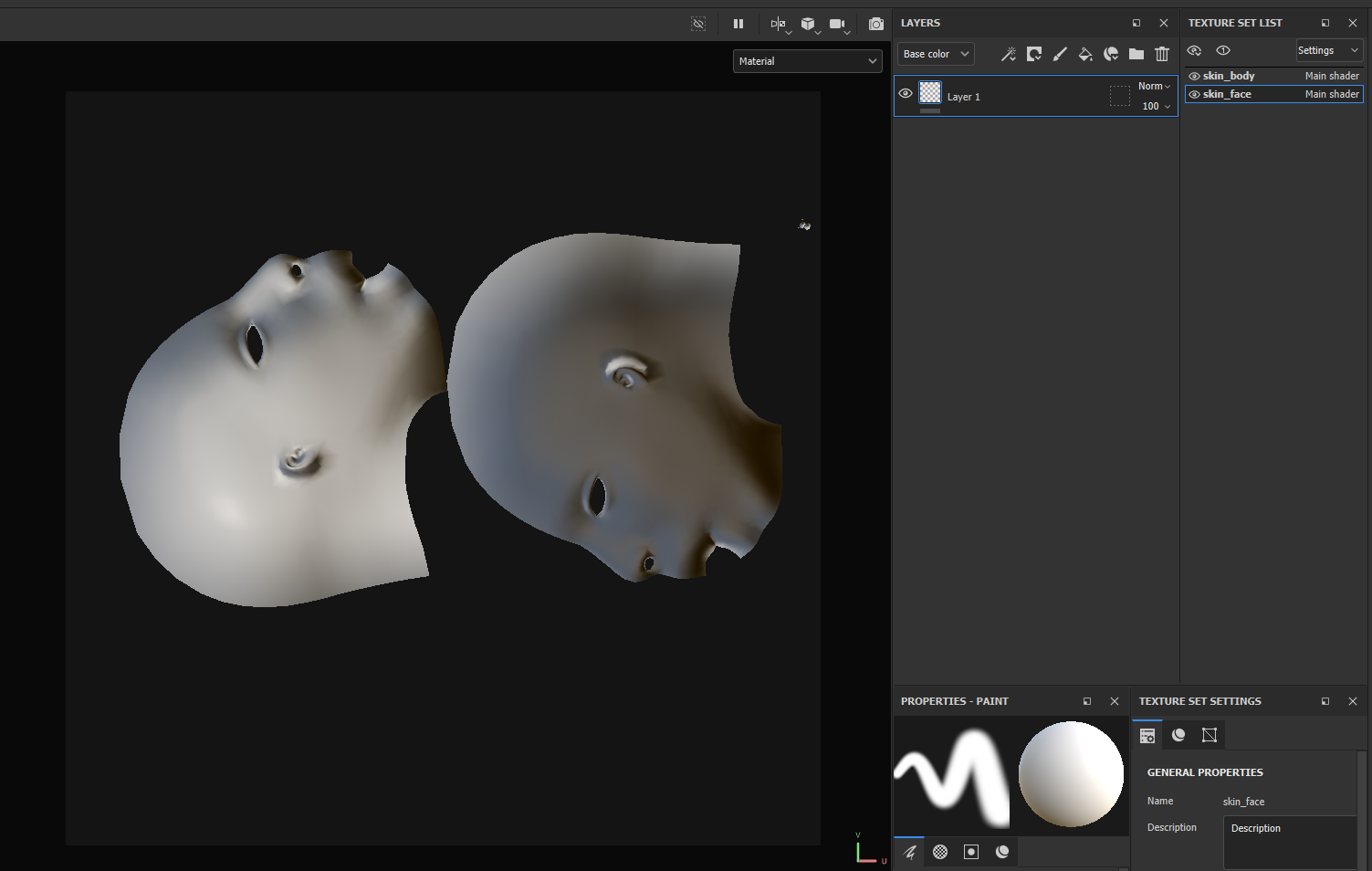Take a viewport screenshot with camera icon
This screenshot has width=1372, height=871.
point(876,24)
